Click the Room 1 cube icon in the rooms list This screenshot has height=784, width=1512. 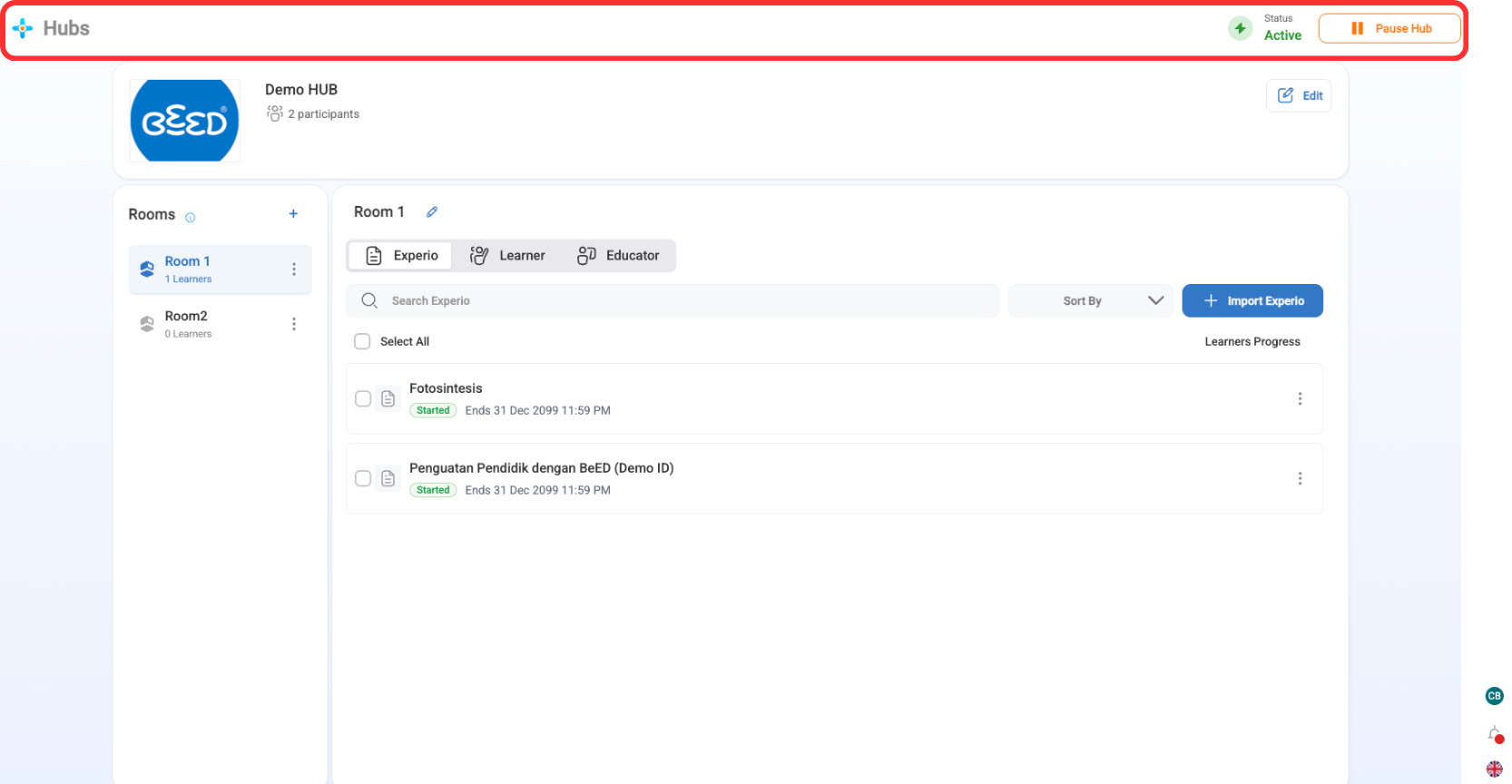[147, 269]
